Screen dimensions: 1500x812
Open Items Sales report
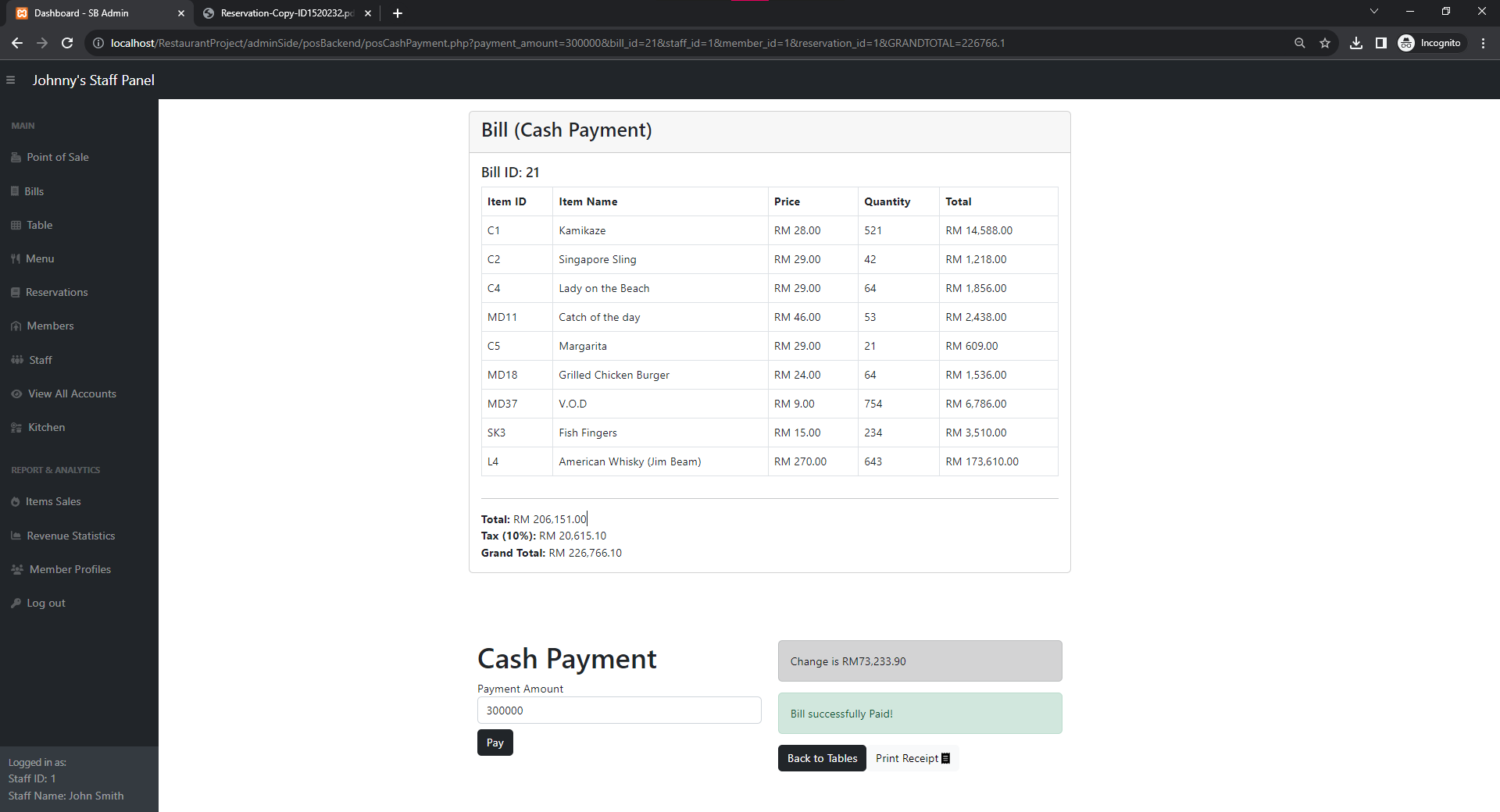(x=53, y=502)
